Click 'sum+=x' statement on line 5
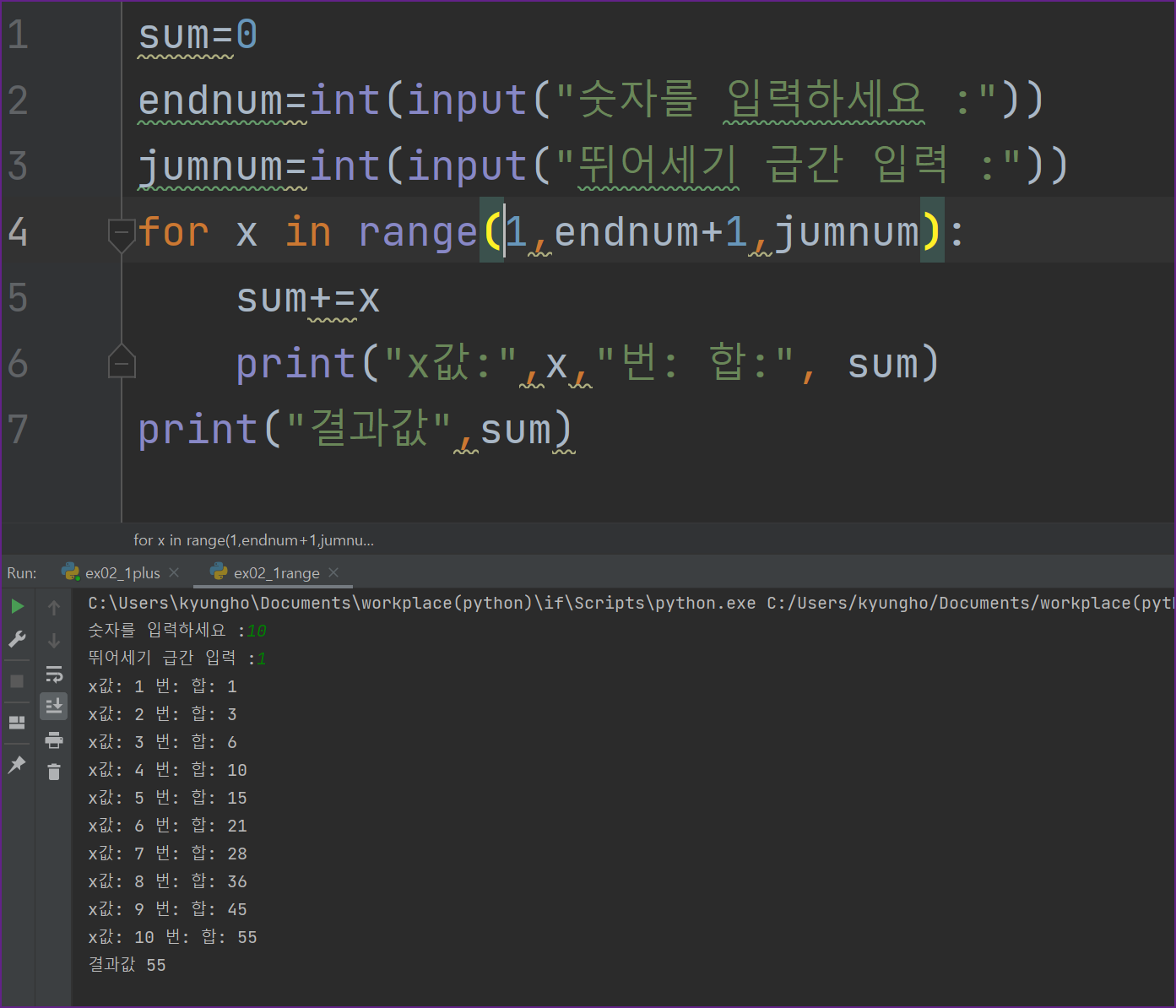The width and height of the screenshot is (1176, 1008). tap(308, 299)
